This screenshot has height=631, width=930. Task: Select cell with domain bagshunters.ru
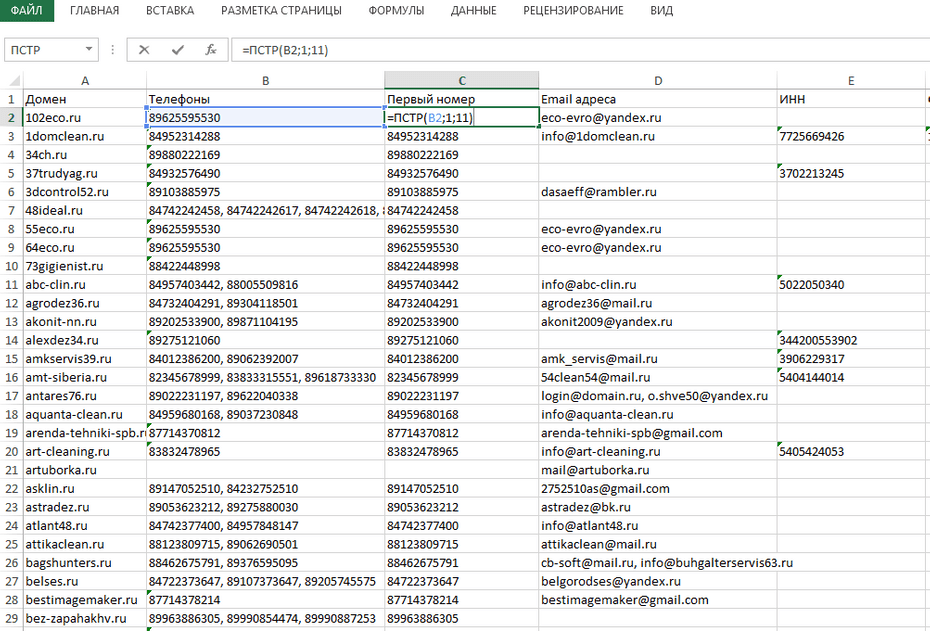(85, 563)
